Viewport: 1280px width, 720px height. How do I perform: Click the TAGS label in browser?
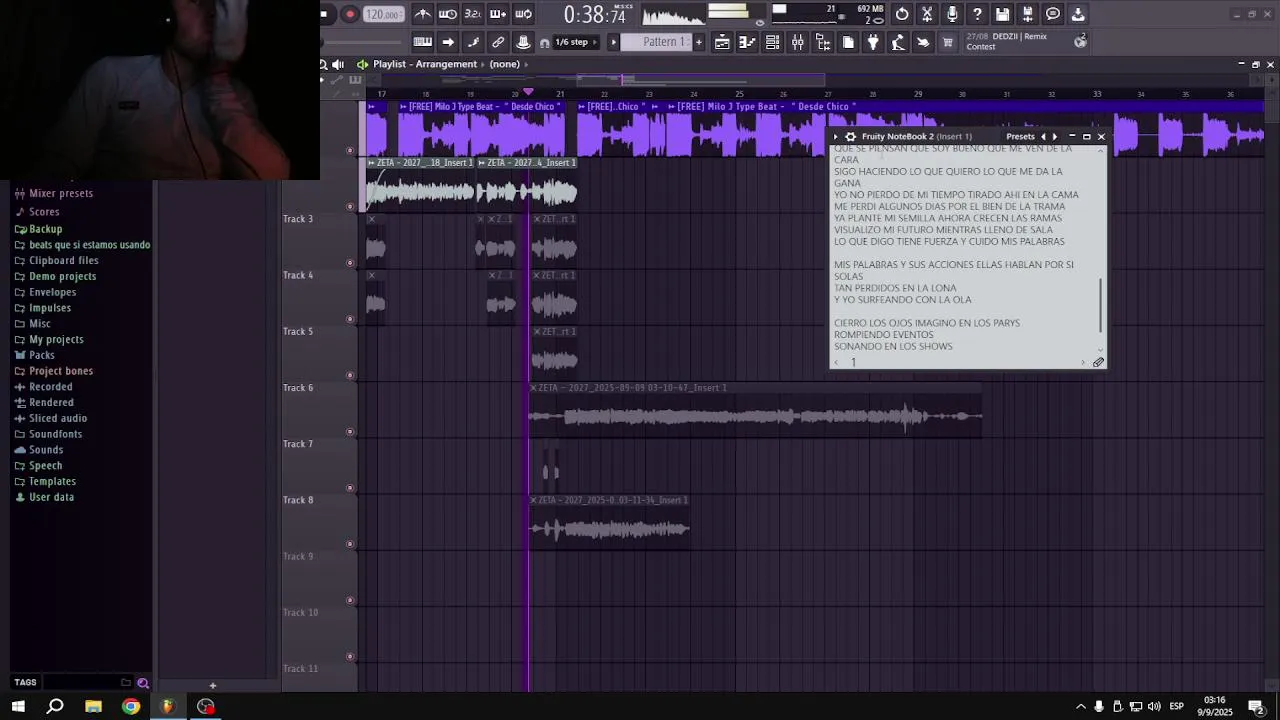click(x=25, y=683)
